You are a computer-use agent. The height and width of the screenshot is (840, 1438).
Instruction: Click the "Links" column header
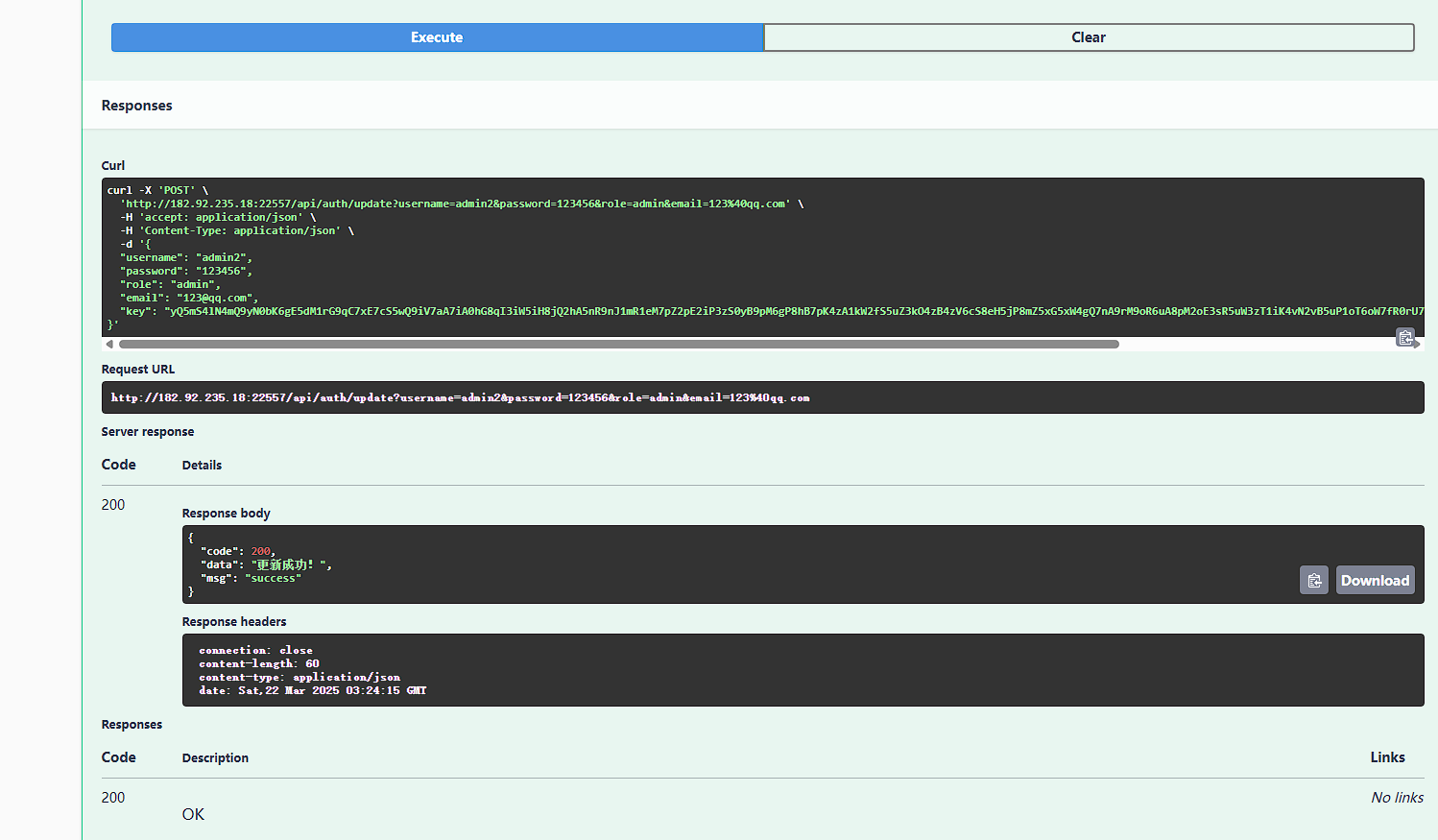point(1387,757)
